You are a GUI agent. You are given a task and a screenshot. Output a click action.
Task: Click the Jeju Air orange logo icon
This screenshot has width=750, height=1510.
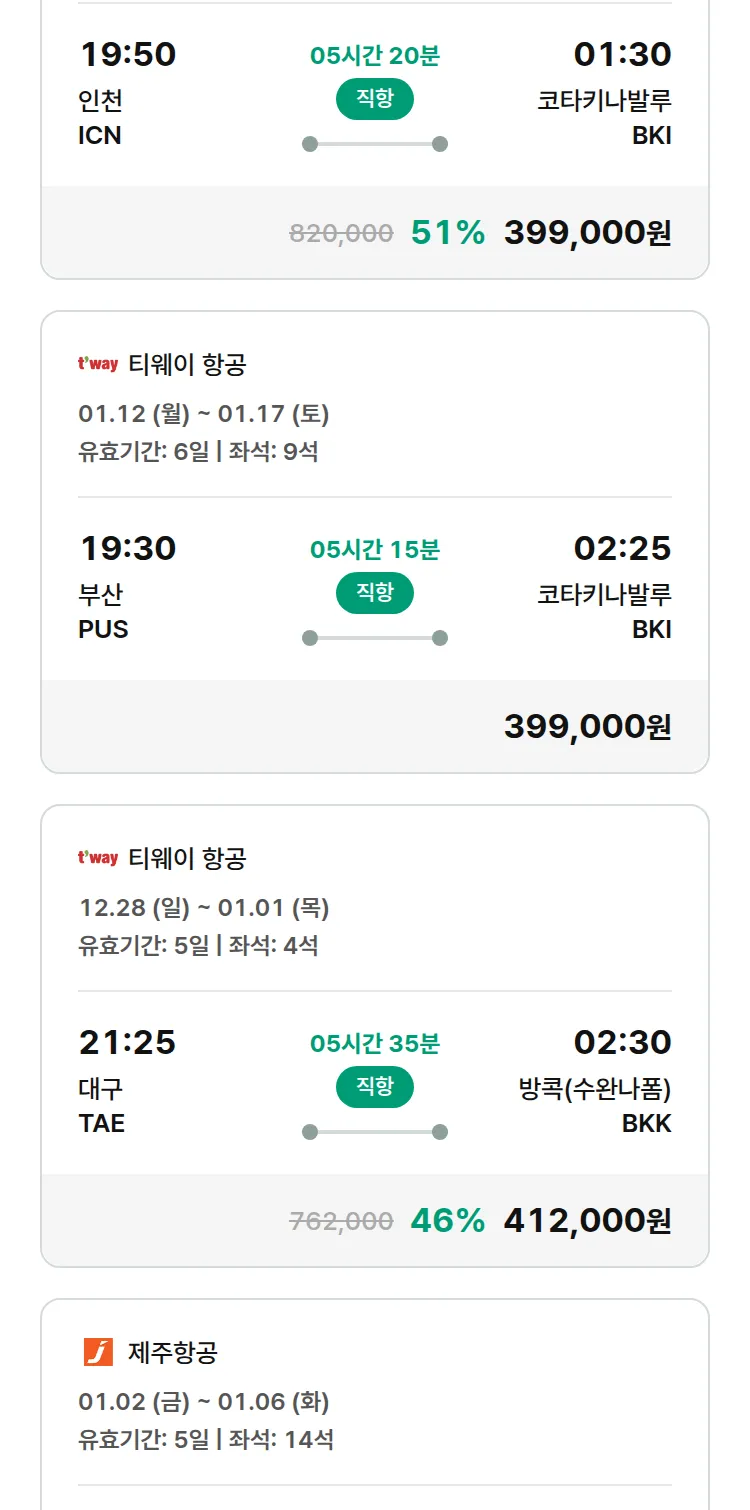[98, 1352]
